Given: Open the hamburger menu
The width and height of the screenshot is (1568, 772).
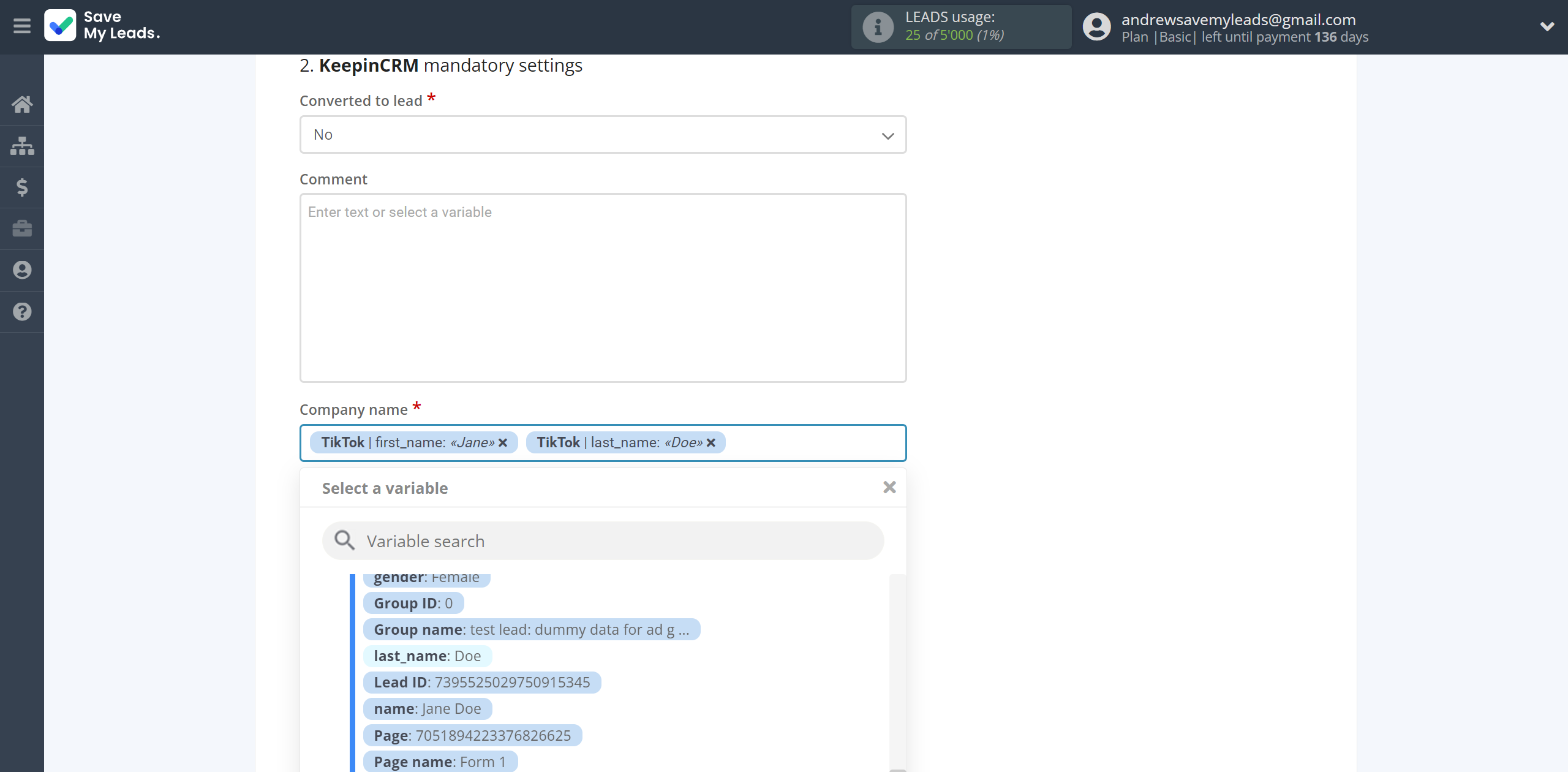Looking at the screenshot, I should [x=22, y=26].
